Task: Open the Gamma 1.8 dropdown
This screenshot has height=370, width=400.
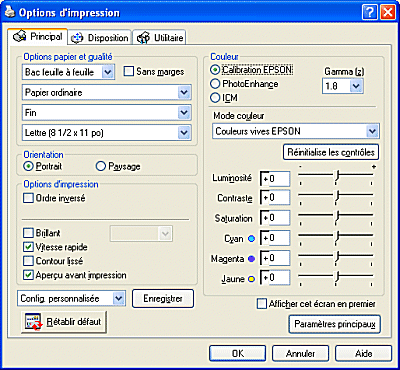Action: click(x=343, y=86)
